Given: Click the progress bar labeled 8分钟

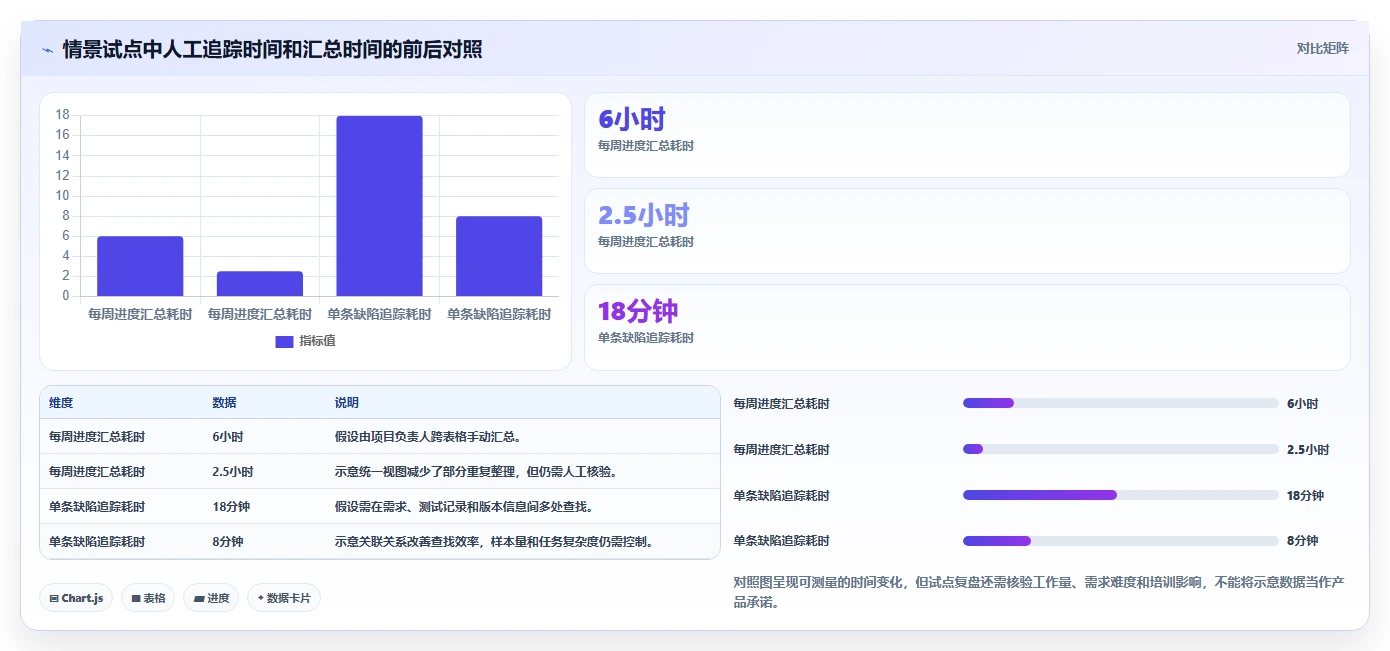Looking at the screenshot, I should click(x=1120, y=541).
